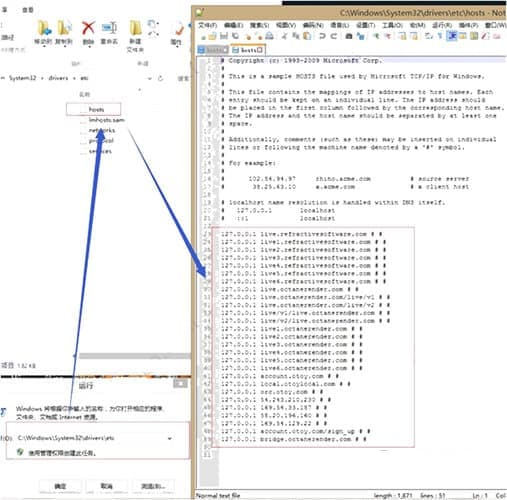Viewport: 507px width, 500px height.
Task: Select networks file in Explorer list
Action: point(98,130)
